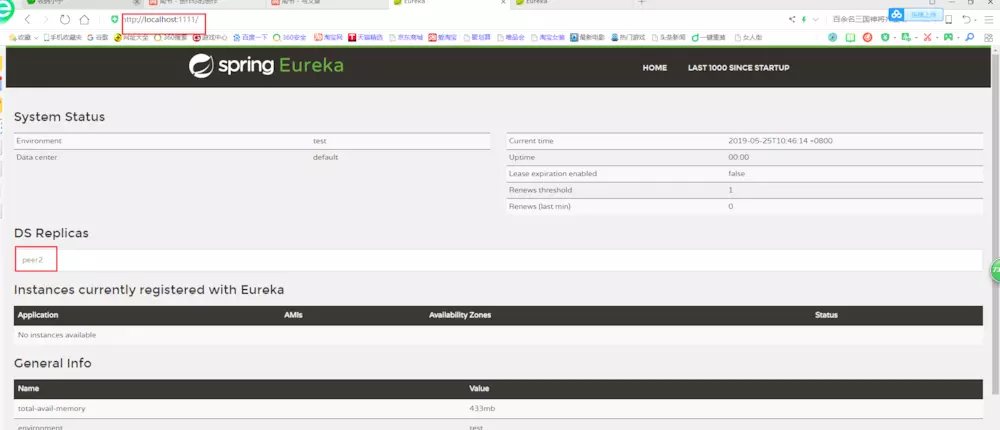This screenshot has height=430, width=1000.
Task: Open a new tab with plus button
Action: point(642,3)
